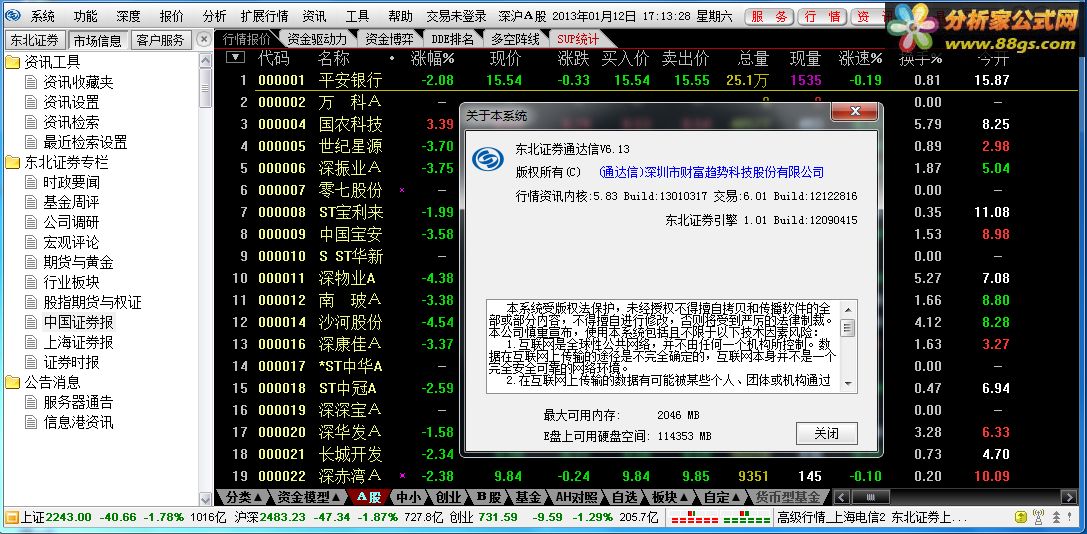This screenshot has width=1087, height=534.
Task: Expand the 资金模型 dropdown tab
Action: pos(309,497)
